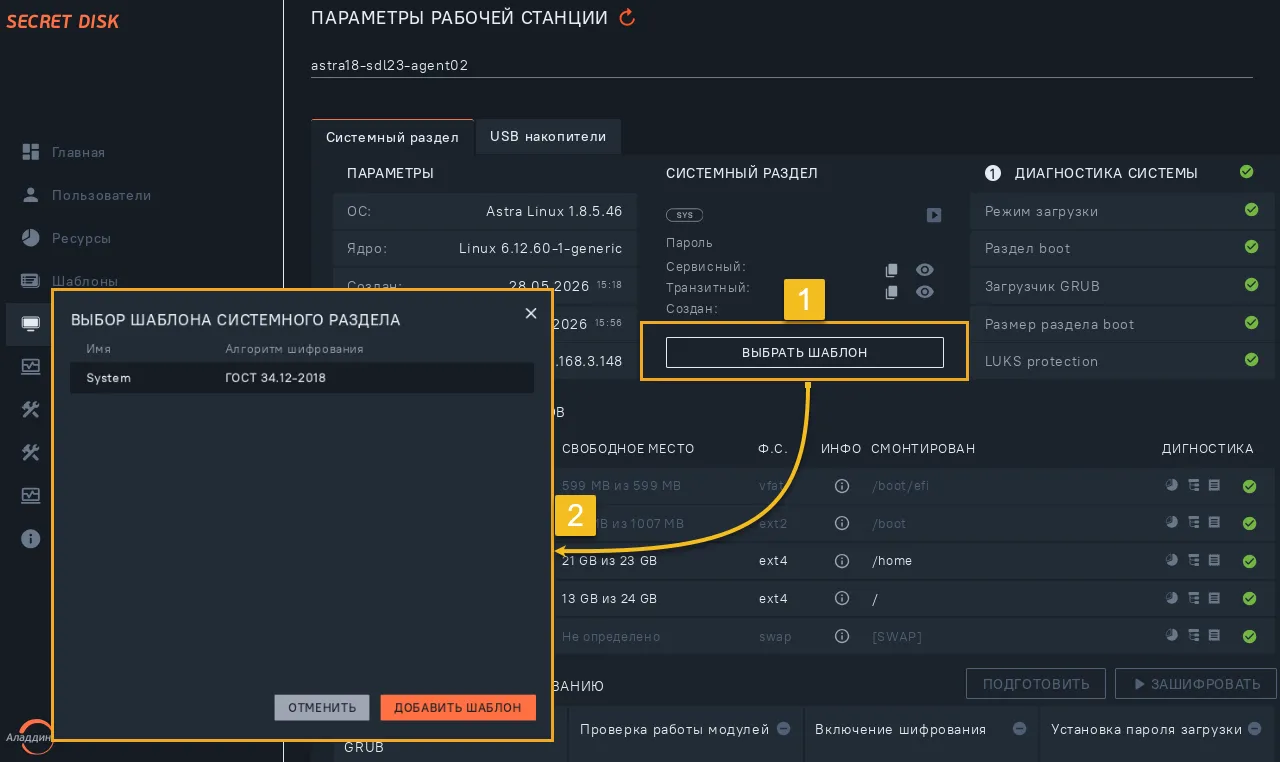This screenshot has height=762, width=1280.
Task: Click the Astra Linux 1.8.5.46 OS value
Action: 554,211
